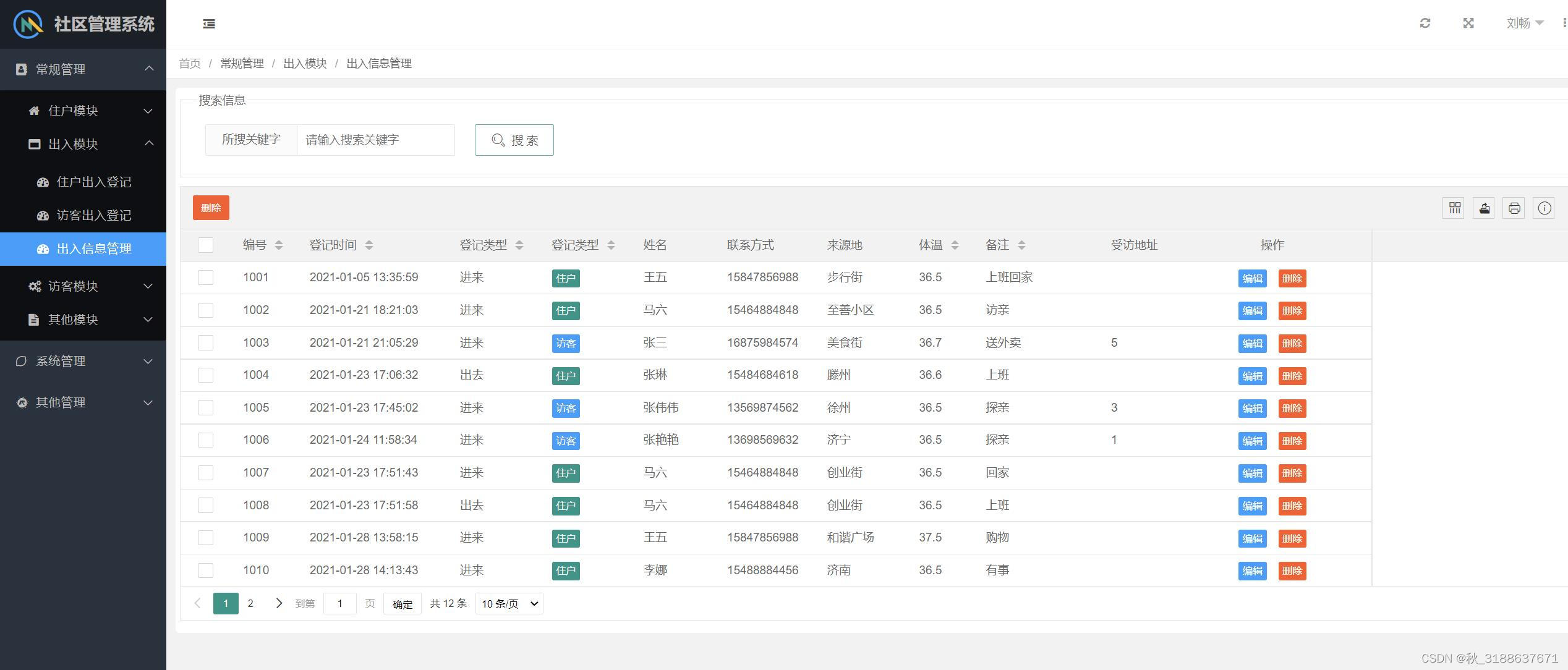Click current page 1 button
Viewport: 1568px width, 670px height.
[x=226, y=603]
